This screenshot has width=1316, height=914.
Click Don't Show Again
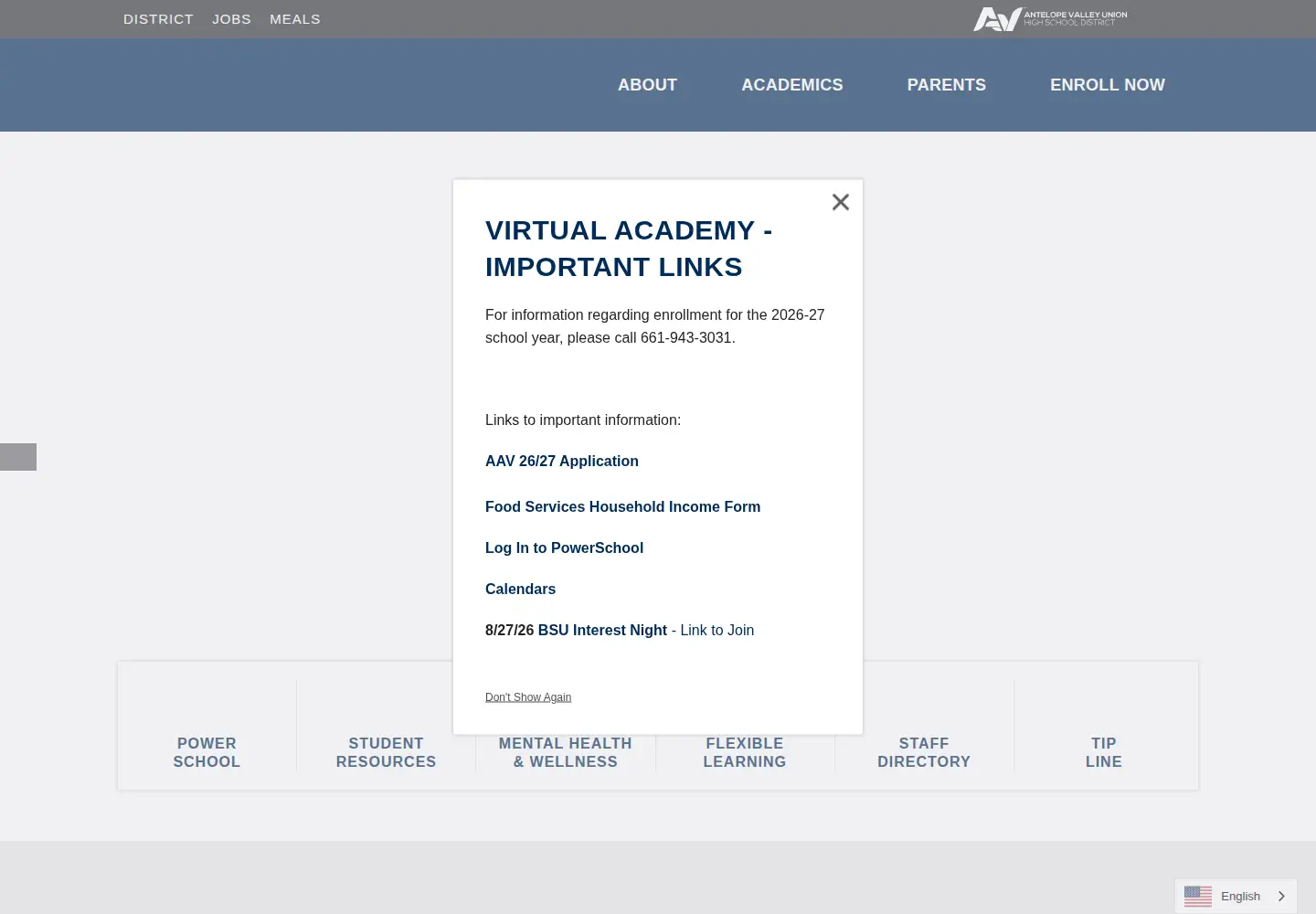tap(528, 697)
